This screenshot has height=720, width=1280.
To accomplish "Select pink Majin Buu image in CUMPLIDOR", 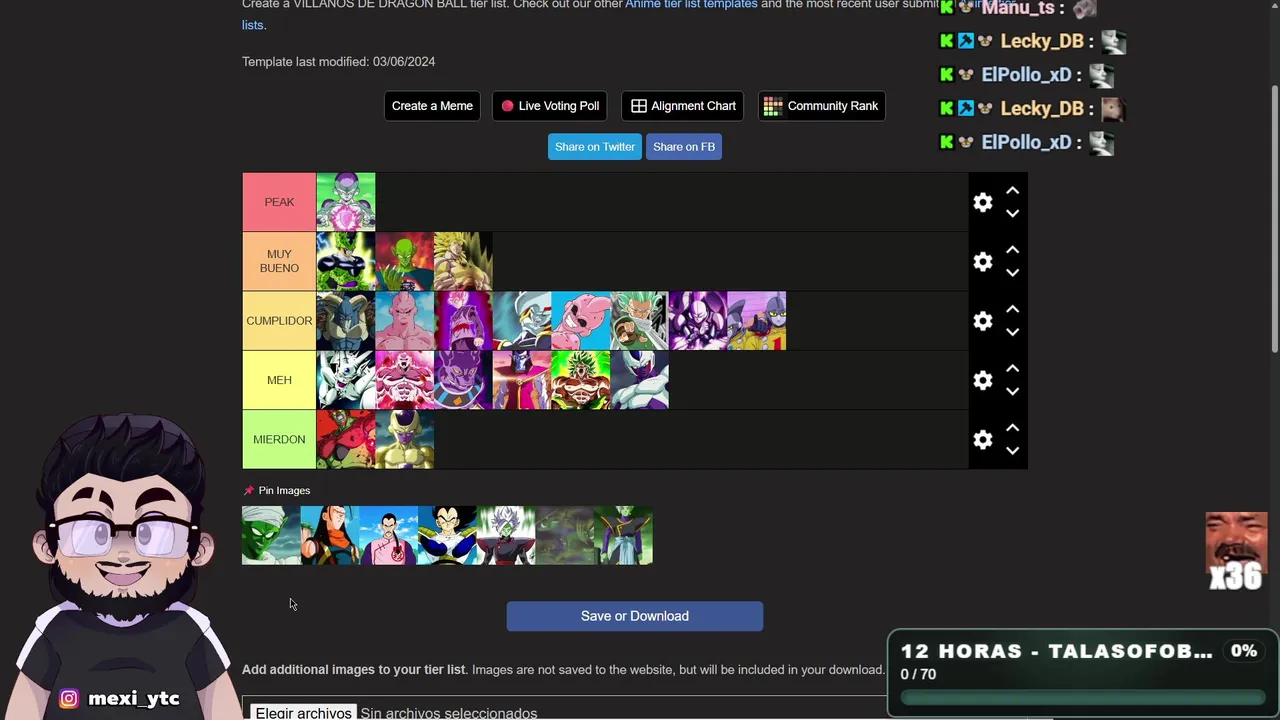I will pyautogui.click(x=581, y=321).
